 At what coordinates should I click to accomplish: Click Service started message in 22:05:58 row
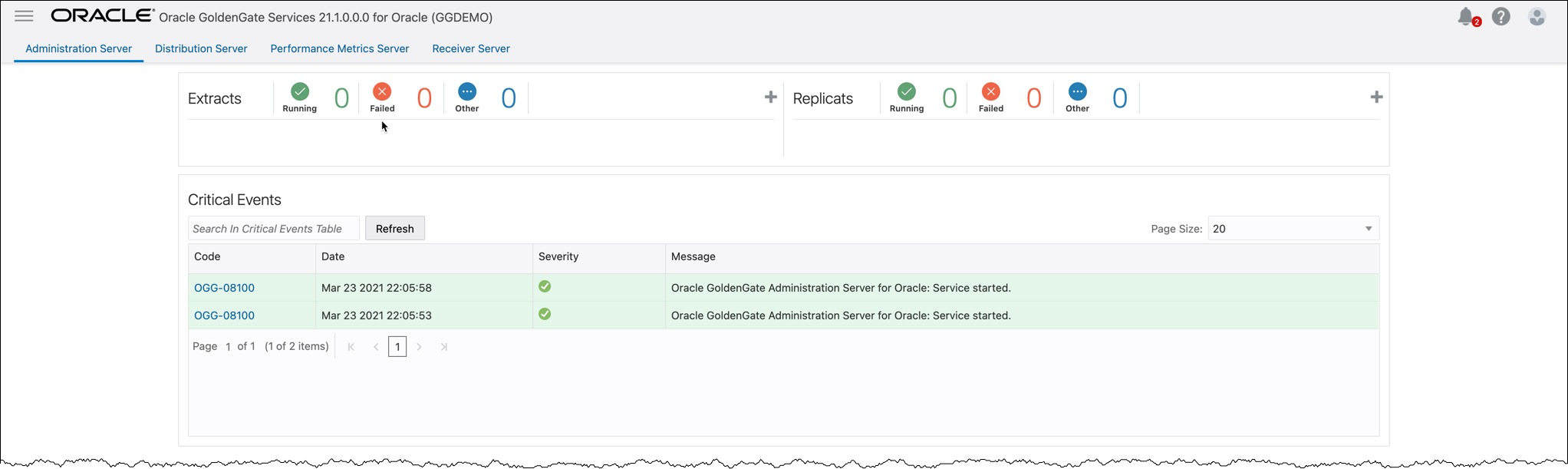click(841, 288)
